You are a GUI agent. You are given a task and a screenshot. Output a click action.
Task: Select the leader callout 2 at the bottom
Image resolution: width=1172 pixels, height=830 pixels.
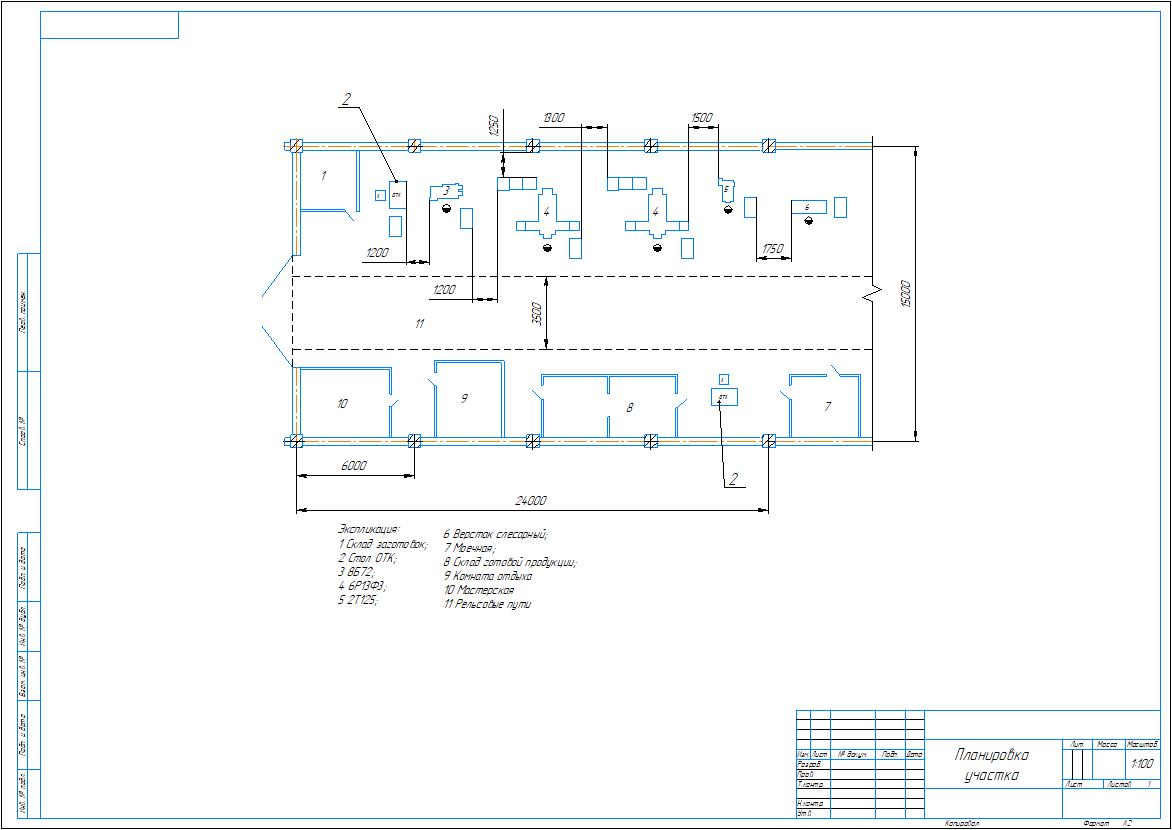[x=733, y=481]
